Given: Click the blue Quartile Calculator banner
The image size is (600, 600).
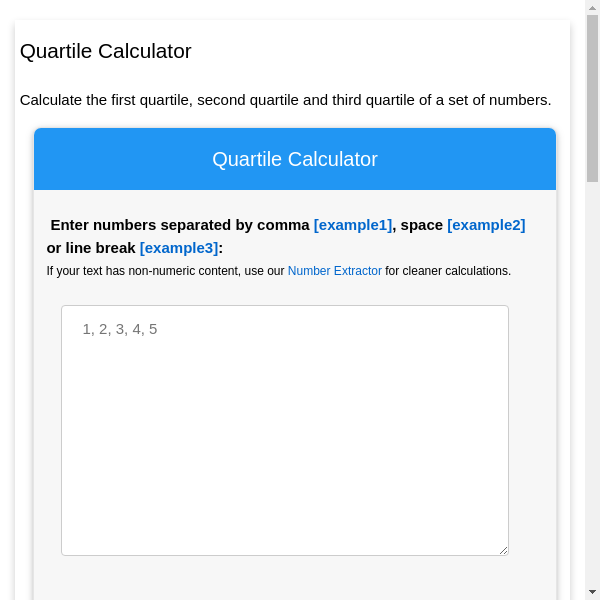Looking at the screenshot, I should click(x=295, y=159).
